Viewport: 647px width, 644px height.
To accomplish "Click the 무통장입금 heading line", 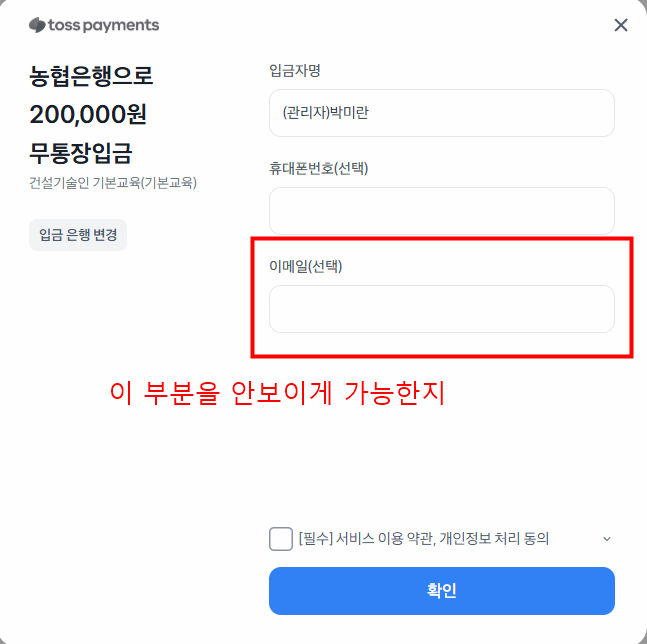I will pos(80,154).
